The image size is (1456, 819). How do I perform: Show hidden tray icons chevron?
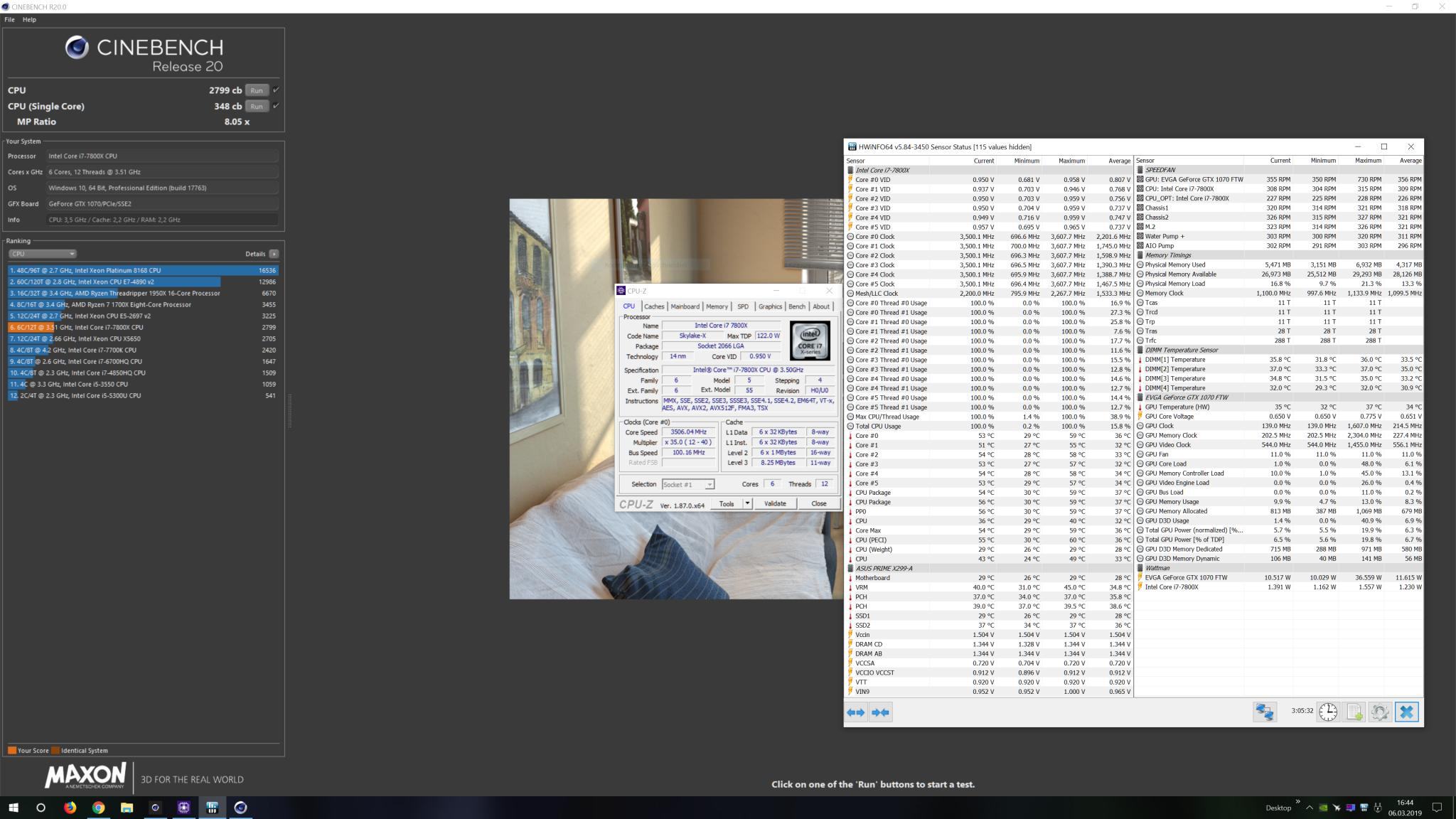tap(1310, 808)
